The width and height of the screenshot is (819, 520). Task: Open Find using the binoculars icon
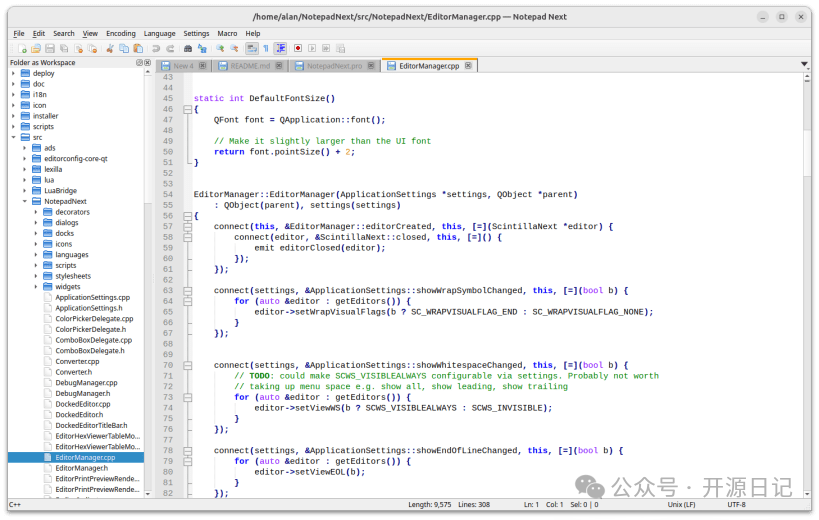(188, 48)
